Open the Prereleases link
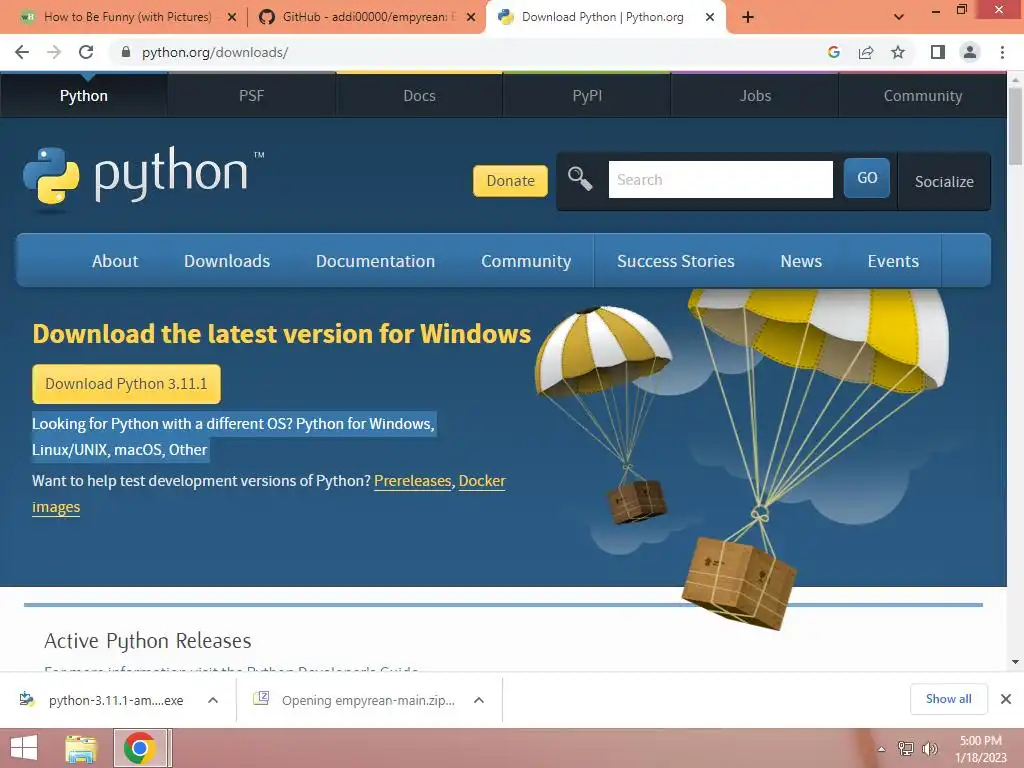Image resolution: width=1024 pixels, height=768 pixels. point(412,481)
